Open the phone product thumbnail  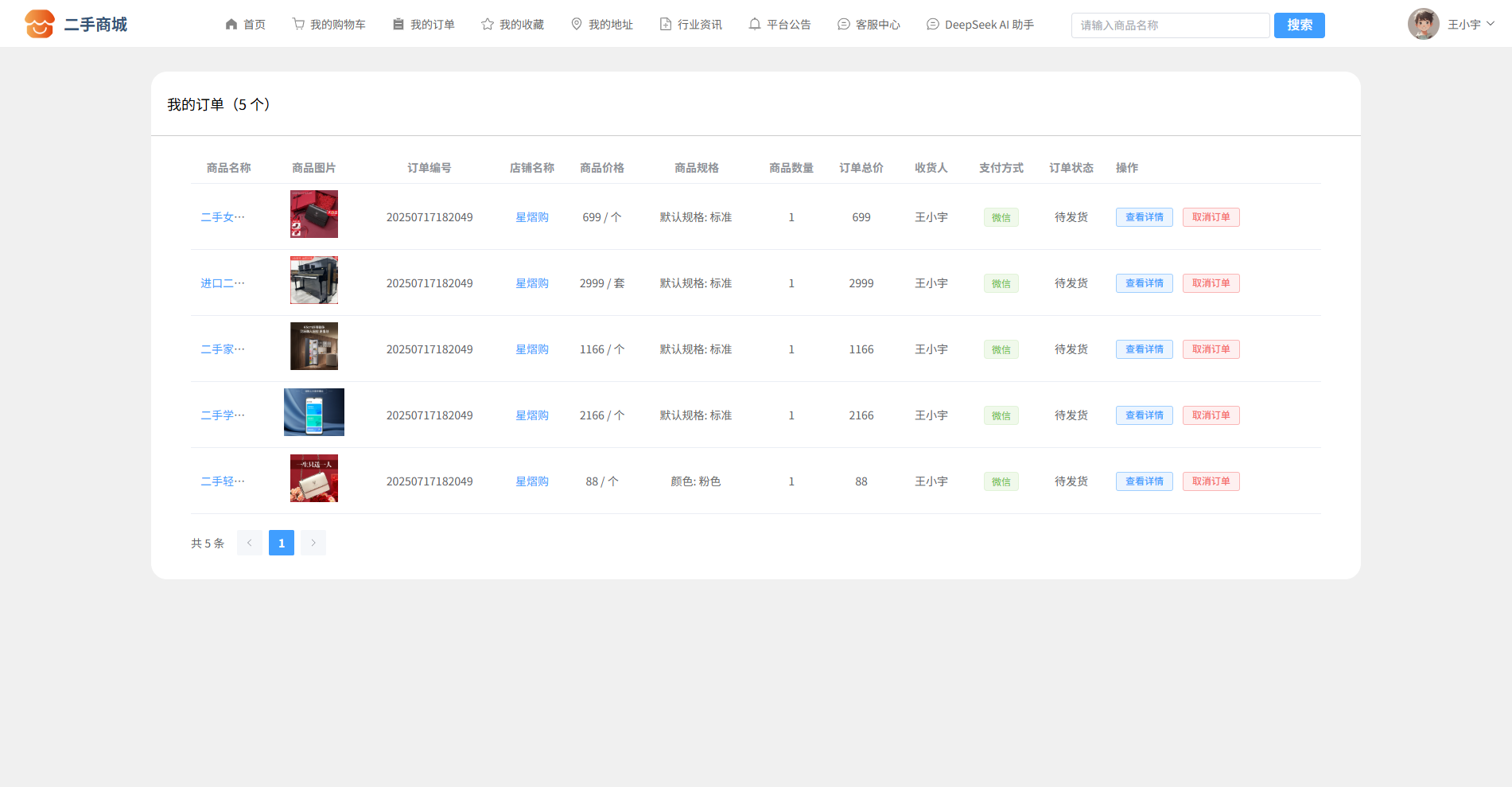click(x=314, y=412)
